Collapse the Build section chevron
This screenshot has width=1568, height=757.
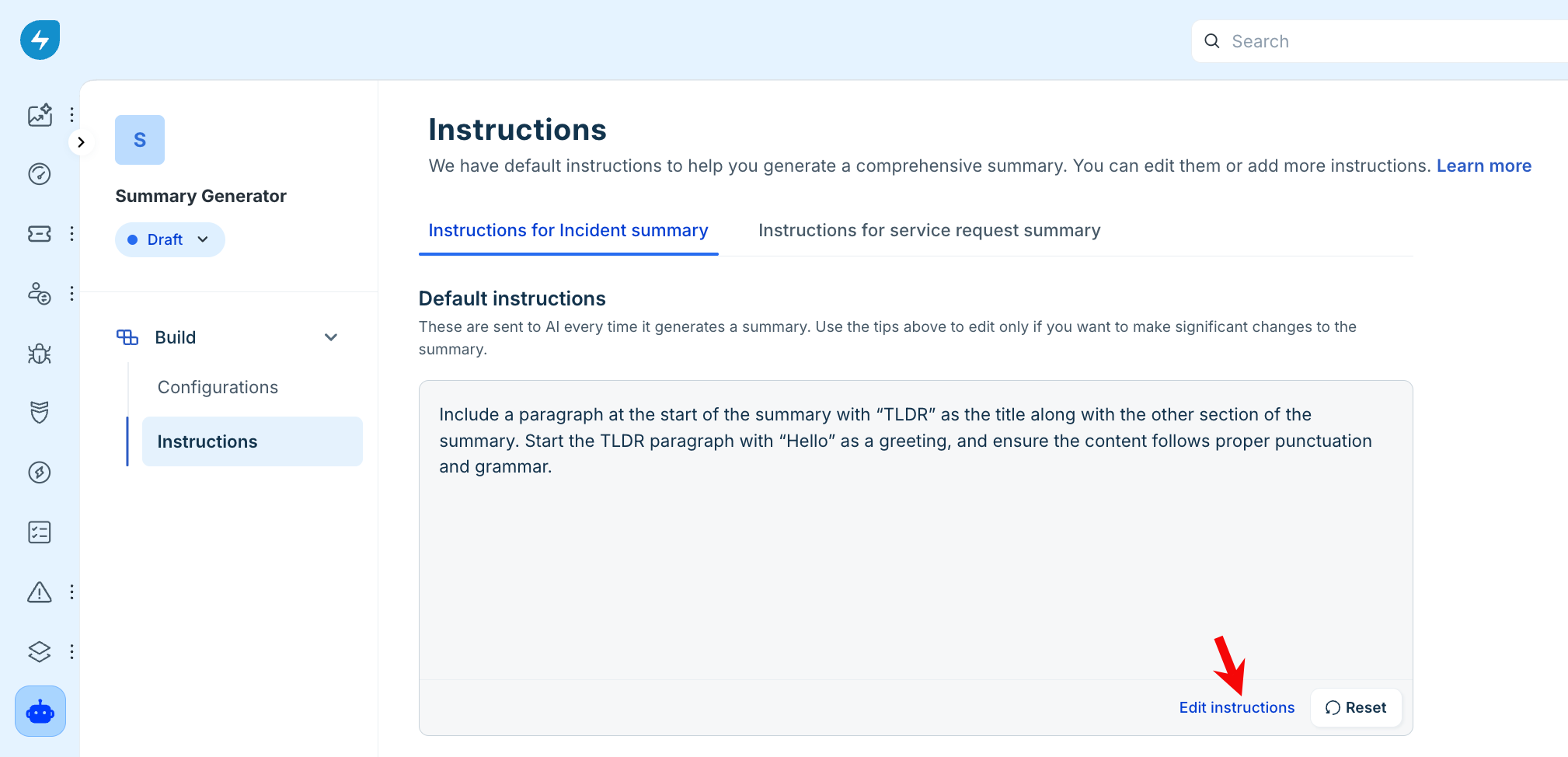(x=331, y=337)
